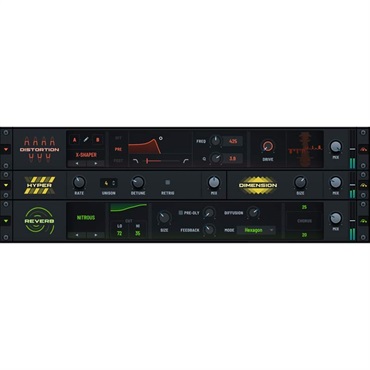Click the Hyper RATE knob
Image resolution: width=370 pixels, height=370 pixels.
click(x=79, y=182)
